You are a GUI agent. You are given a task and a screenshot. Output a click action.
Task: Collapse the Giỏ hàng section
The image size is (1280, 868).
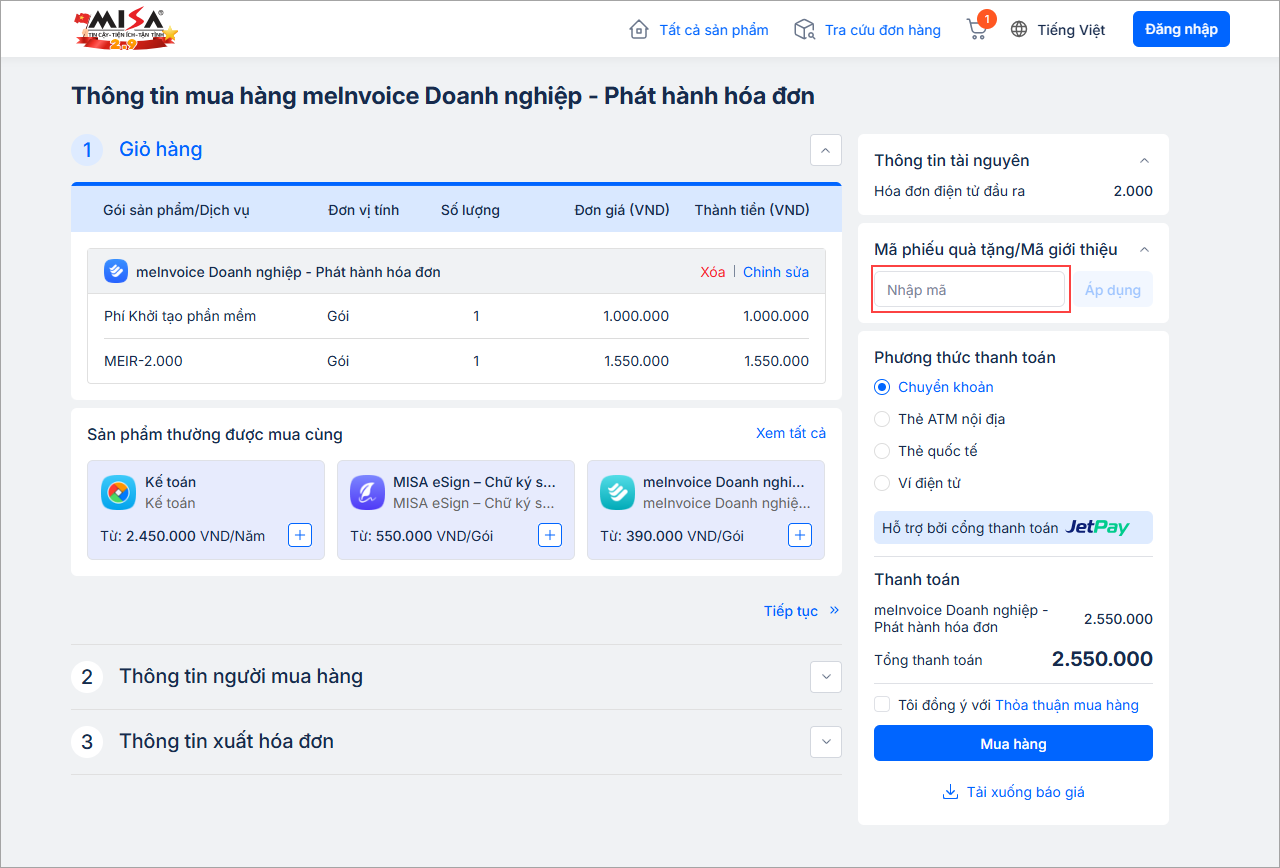[825, 150]
